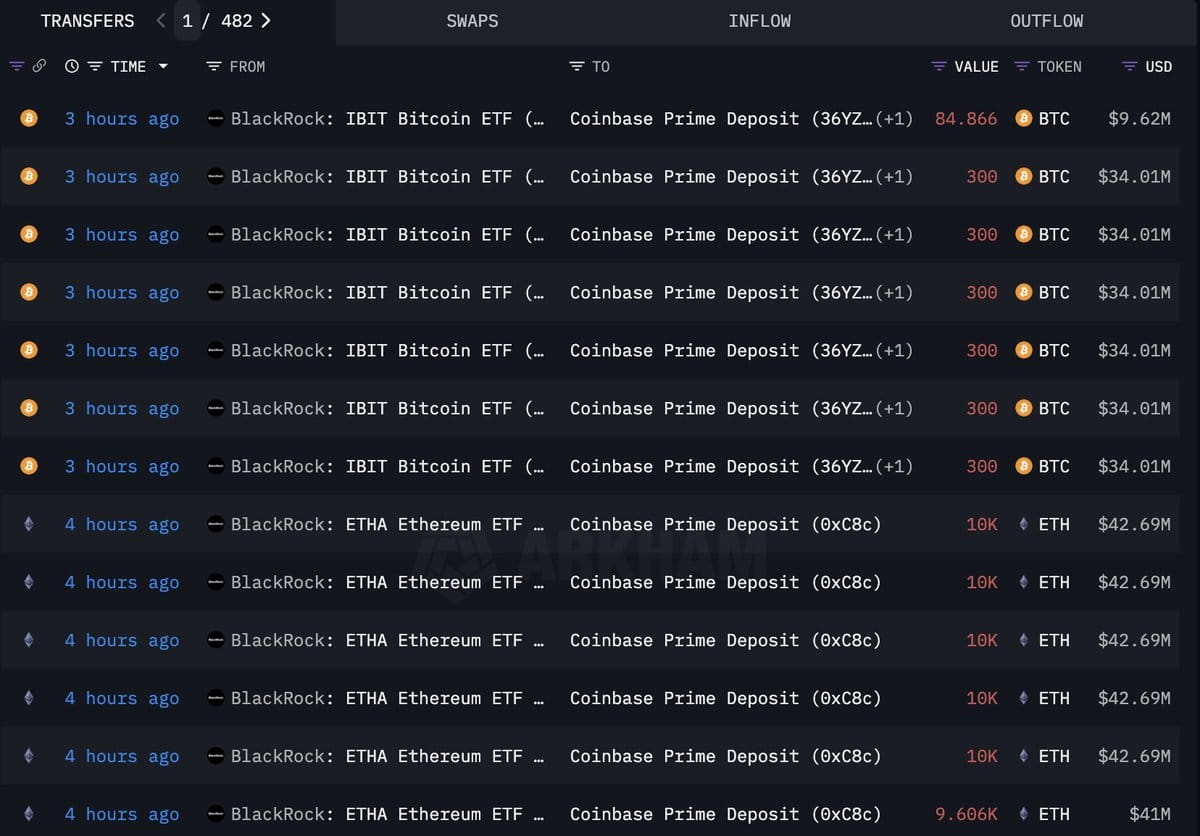Go to the previous transfers page arrow

click(x=162, y=20)
